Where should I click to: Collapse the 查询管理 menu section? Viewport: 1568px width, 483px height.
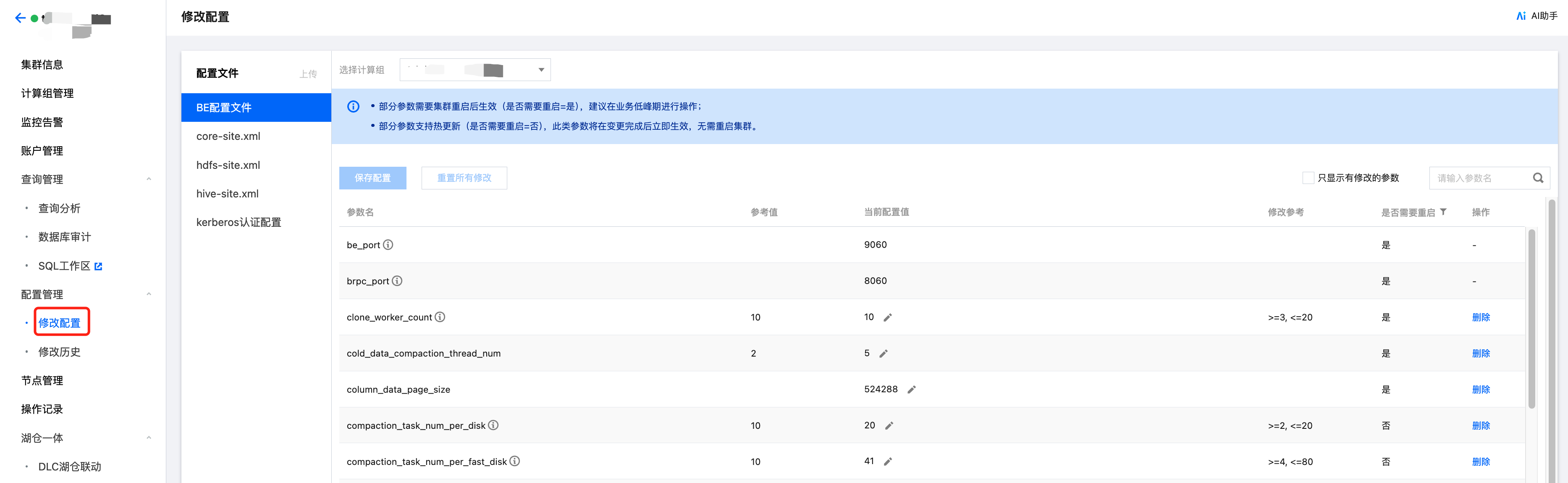tap(149, 179)
